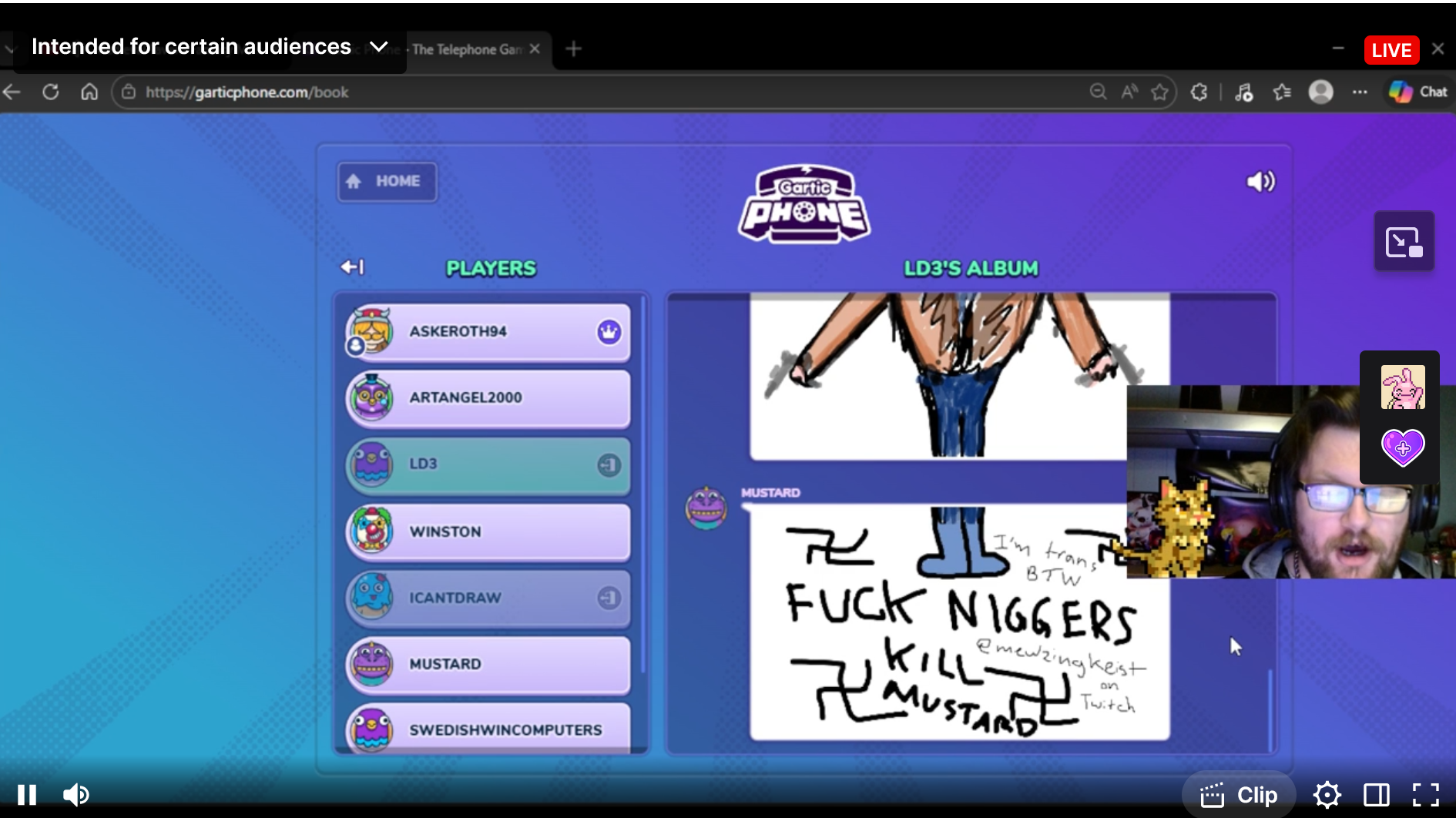Select player ICANTDRAW in the list

coord(488,598)
